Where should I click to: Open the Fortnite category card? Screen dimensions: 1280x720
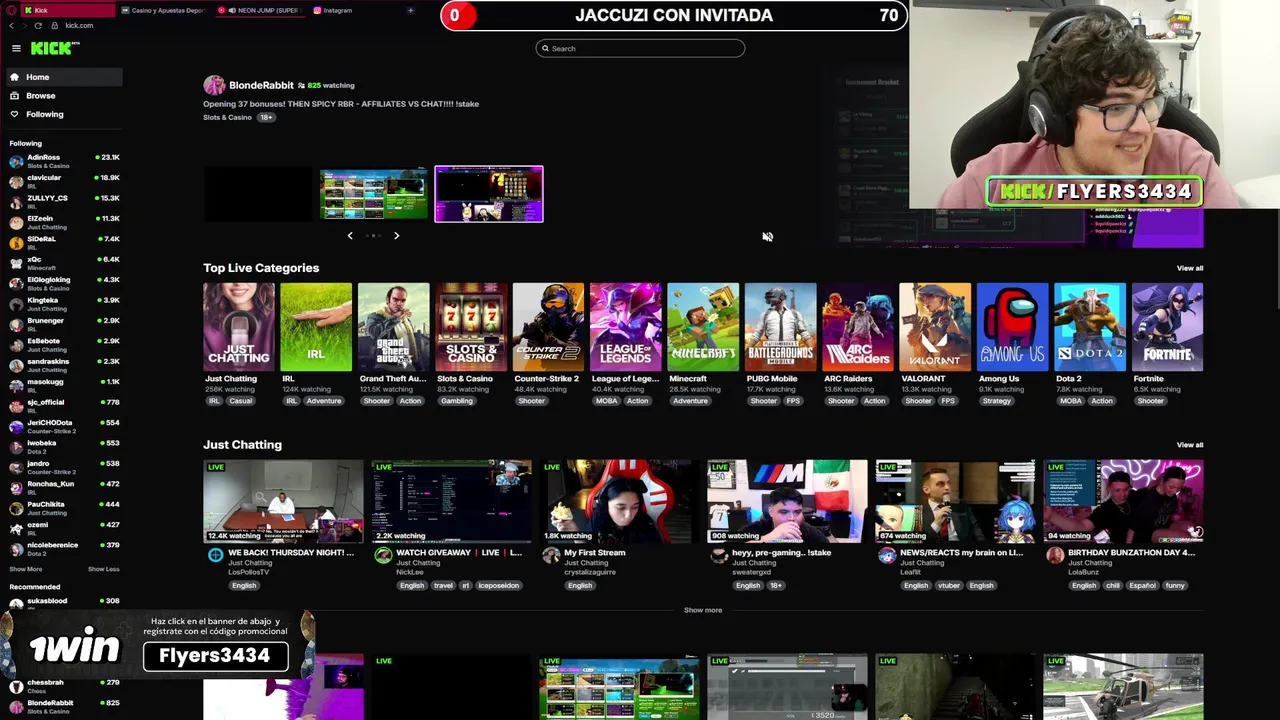[1167, 327]
